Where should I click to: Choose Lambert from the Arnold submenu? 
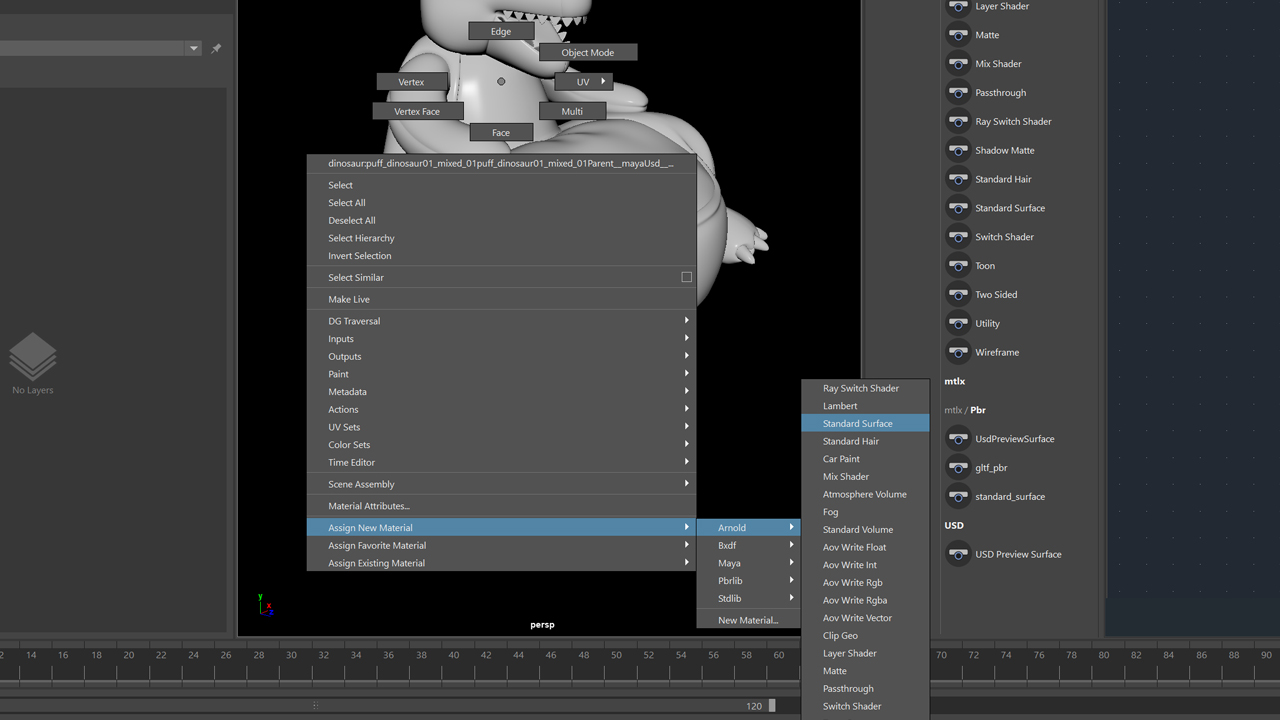[x=865, y=406]
